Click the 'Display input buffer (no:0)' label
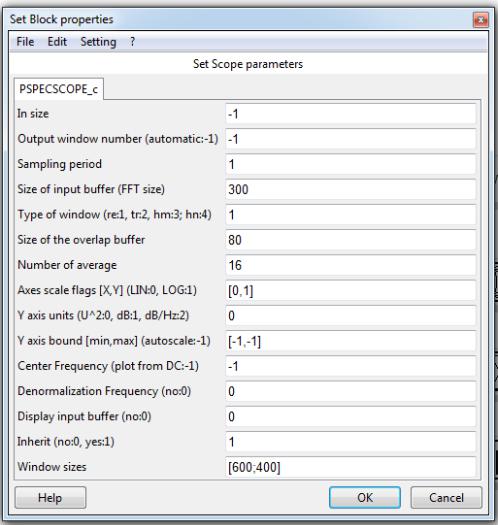The width and height of the screenshot is (498, 525). (84, 417)
